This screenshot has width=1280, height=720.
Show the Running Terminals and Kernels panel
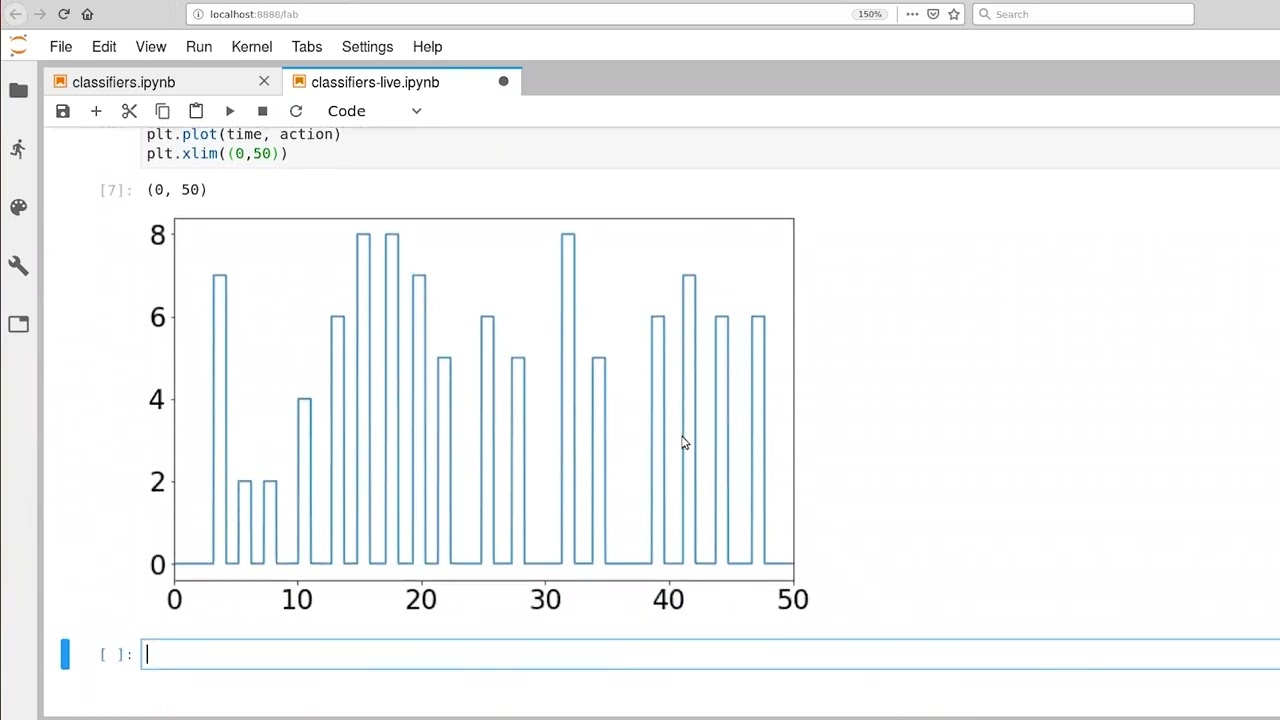tap(18, 149)
